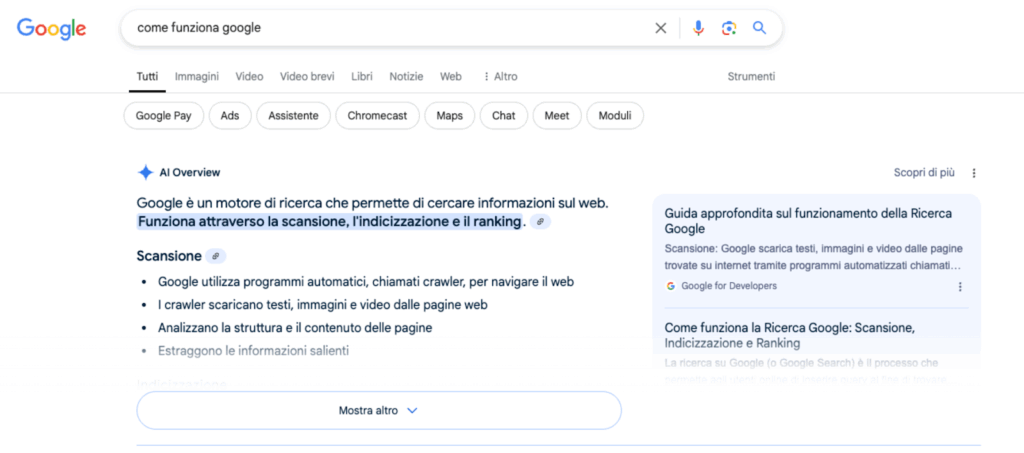Click bullet 'I crawler scaricano testi, immagini'
Screen dimensions: 1024x453
point(323,305)
